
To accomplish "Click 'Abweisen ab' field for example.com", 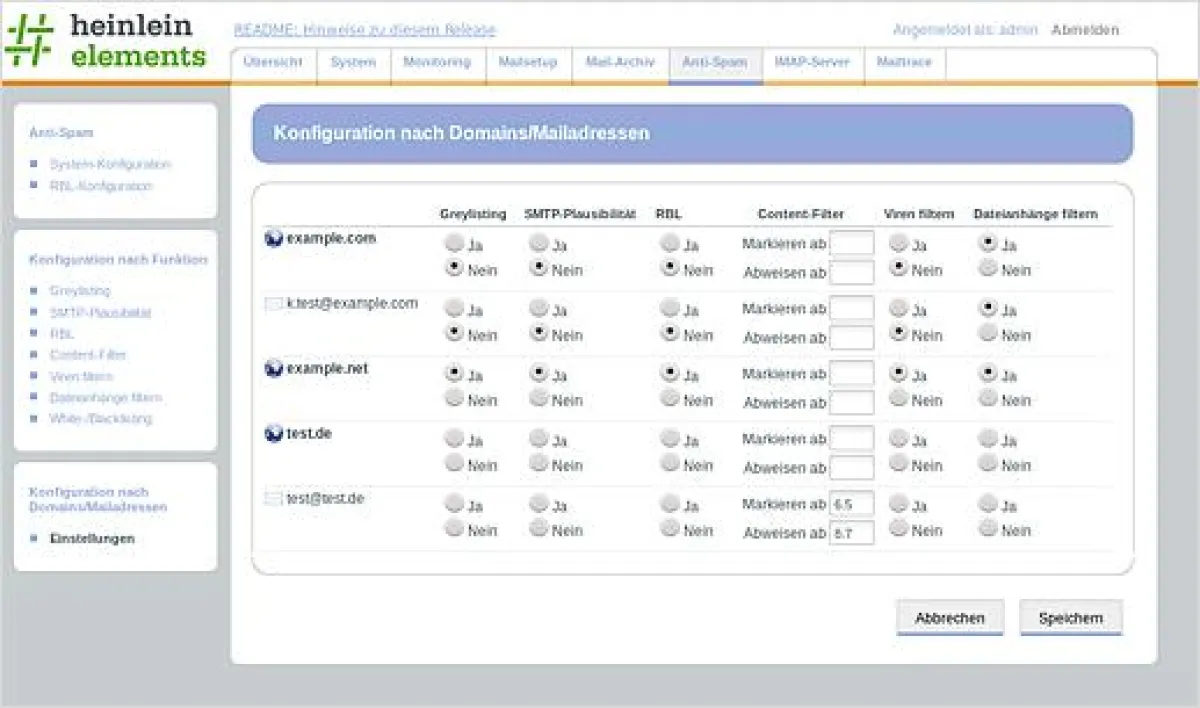I will pos(851,272).
